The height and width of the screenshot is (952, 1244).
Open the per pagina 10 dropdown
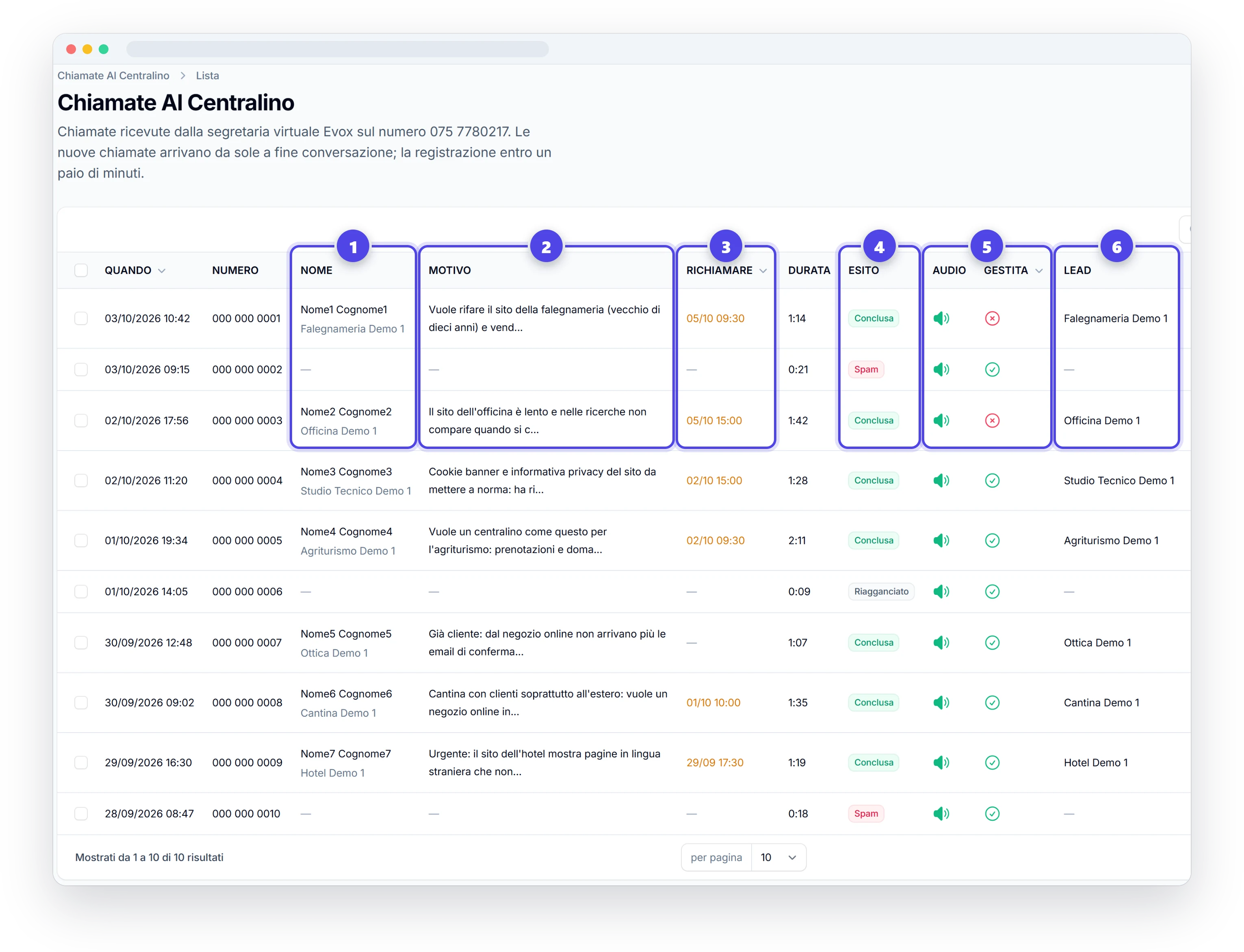[x=778, y=857]
